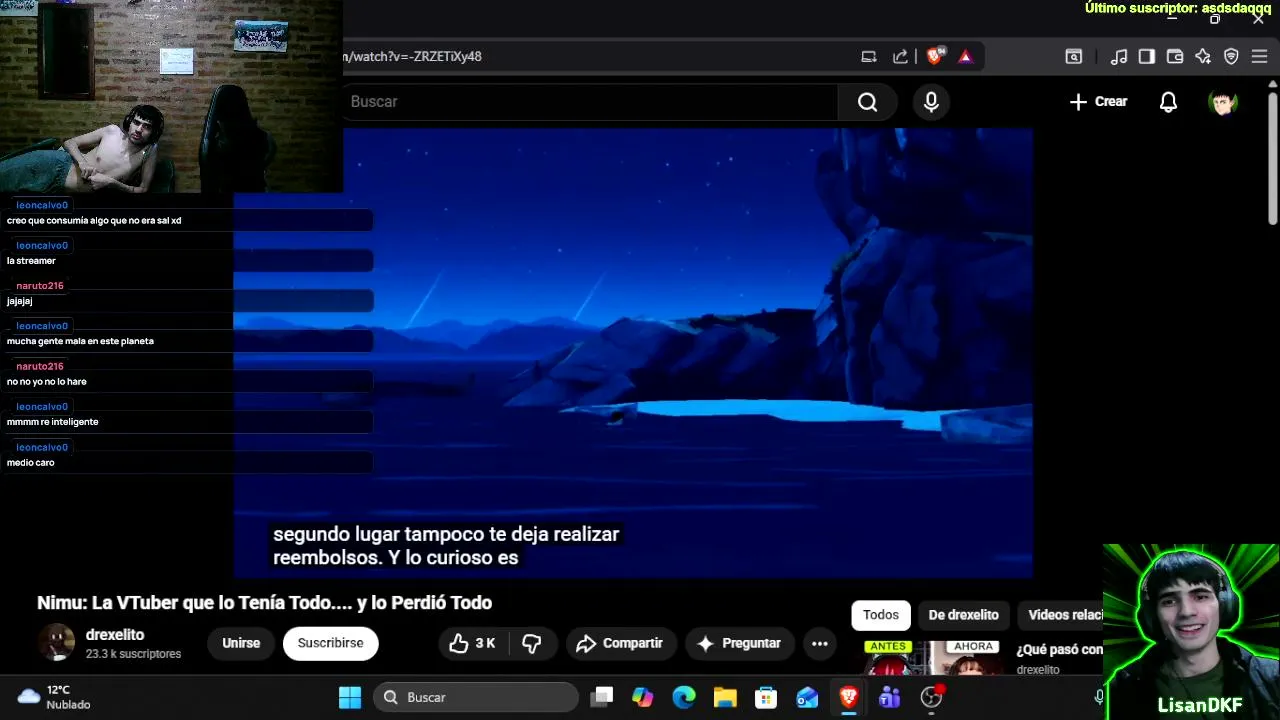Click the 23.3 k suscriptores text
This screenshot has width=1280, height=720.
[133, 654]
